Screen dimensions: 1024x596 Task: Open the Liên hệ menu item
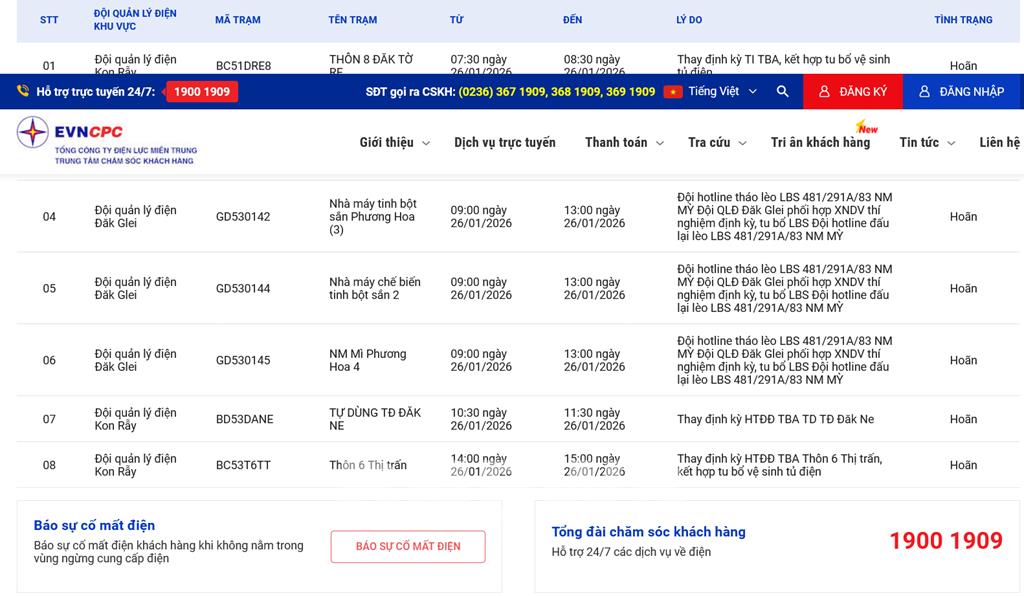click(x=999, y=143)
